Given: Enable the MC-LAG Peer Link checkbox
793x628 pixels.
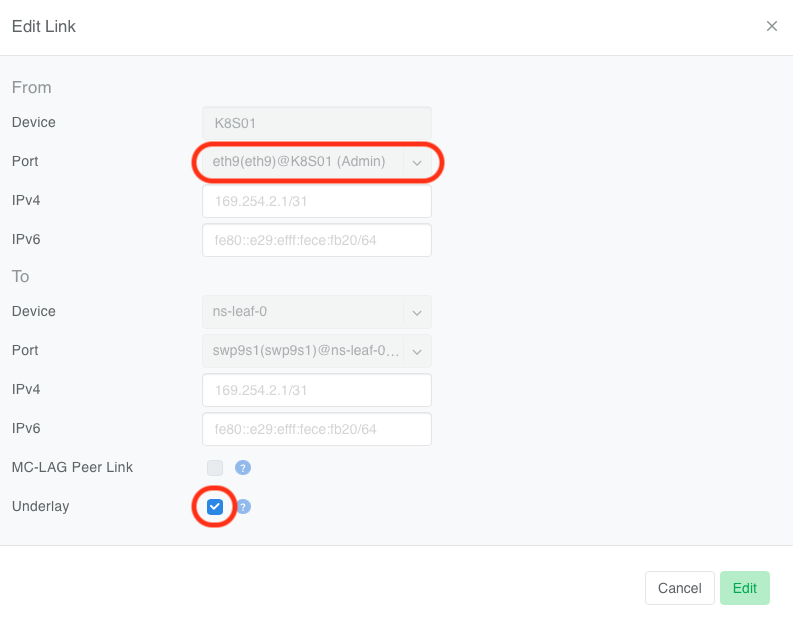Looking at the screenshot, I should pyautogui.click(x=215, y=467).
